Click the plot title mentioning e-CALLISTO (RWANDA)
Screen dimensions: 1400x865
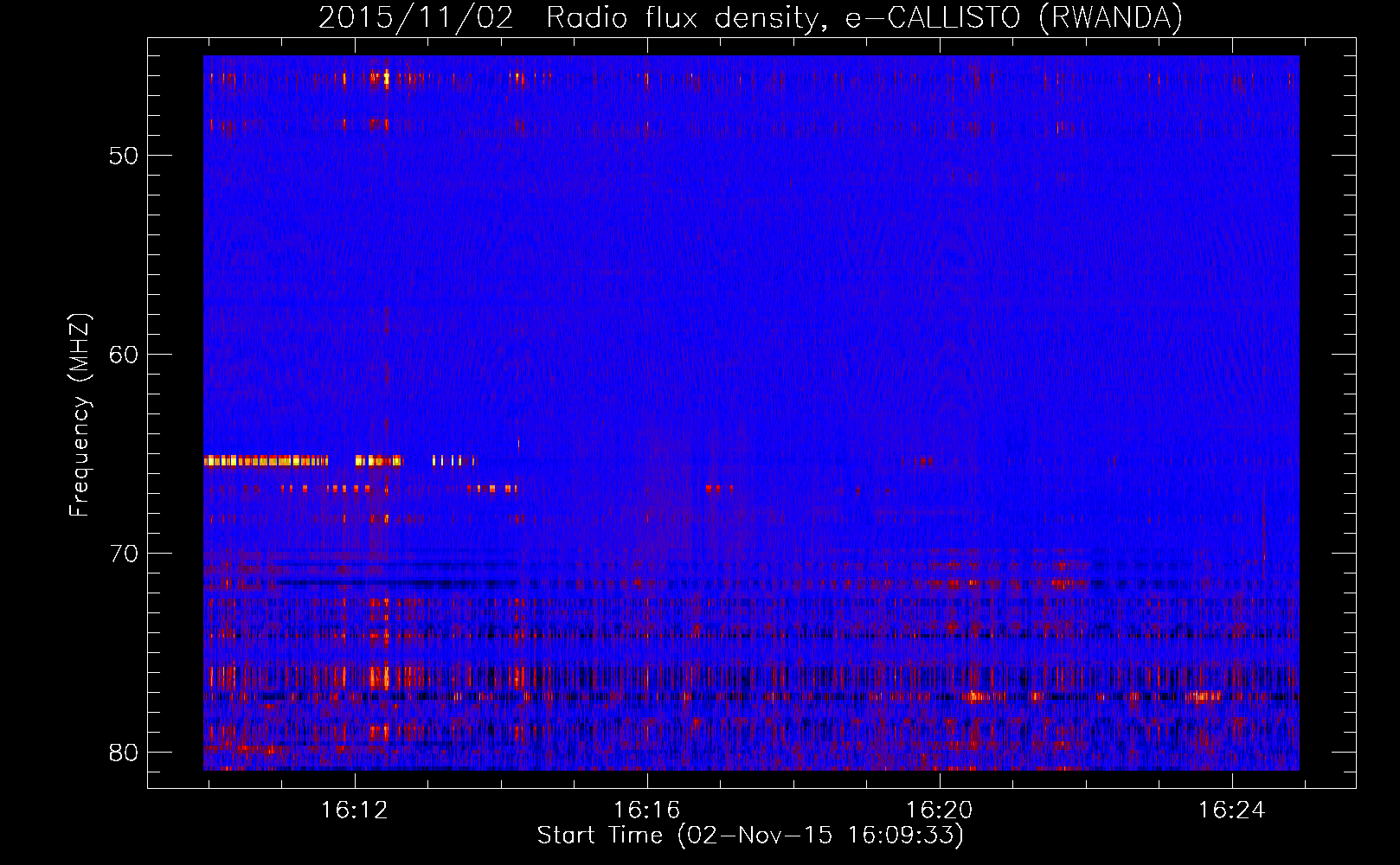750,17
